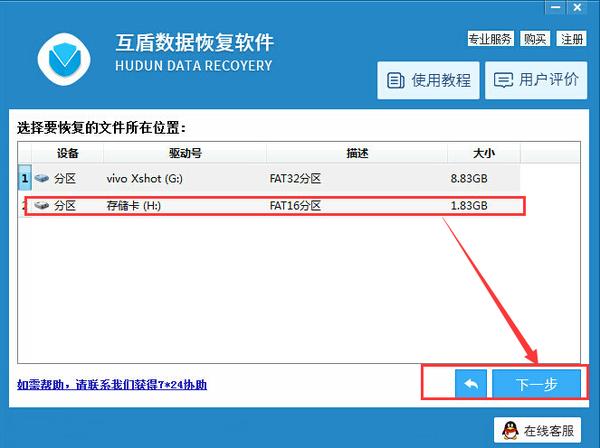Viewport: 600px width, 448px height.
Task: Click row number 1 in the list
Action: pos(24,178)
